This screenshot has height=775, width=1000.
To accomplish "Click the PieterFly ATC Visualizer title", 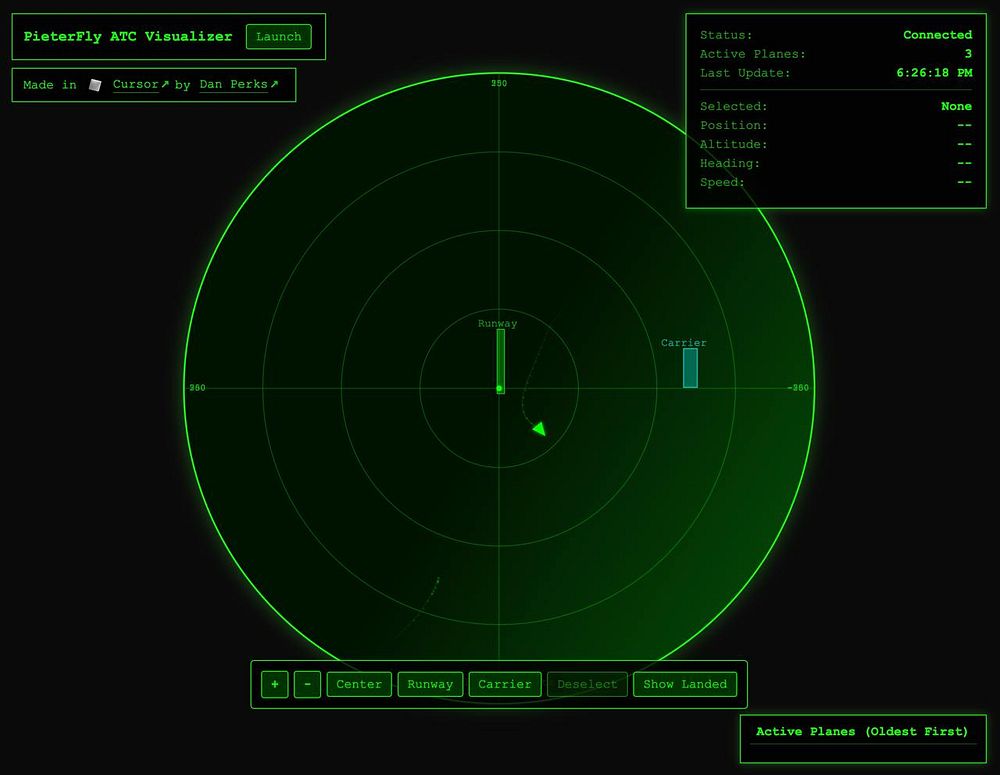I will click(128, 36).
